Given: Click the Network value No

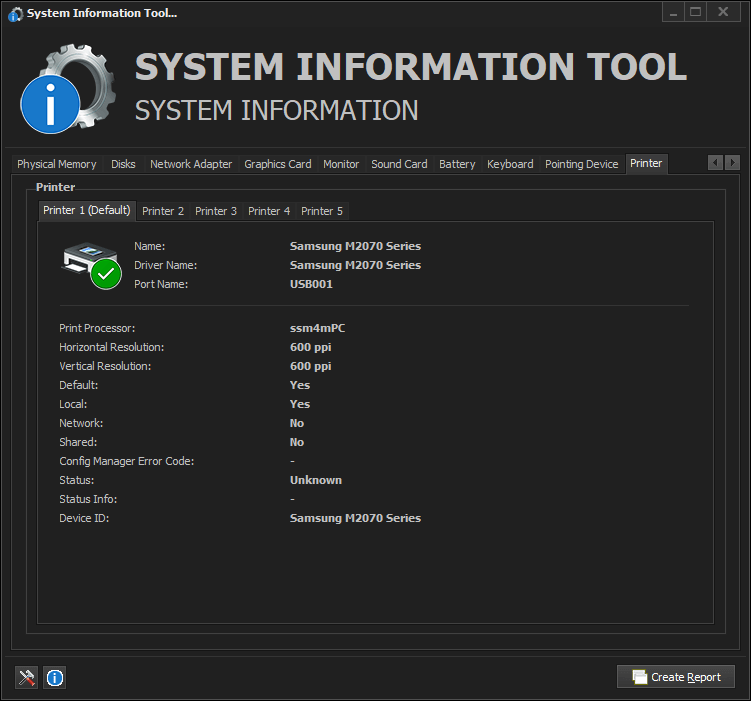Looking at the screenshot, I should (x=297, y=423).
